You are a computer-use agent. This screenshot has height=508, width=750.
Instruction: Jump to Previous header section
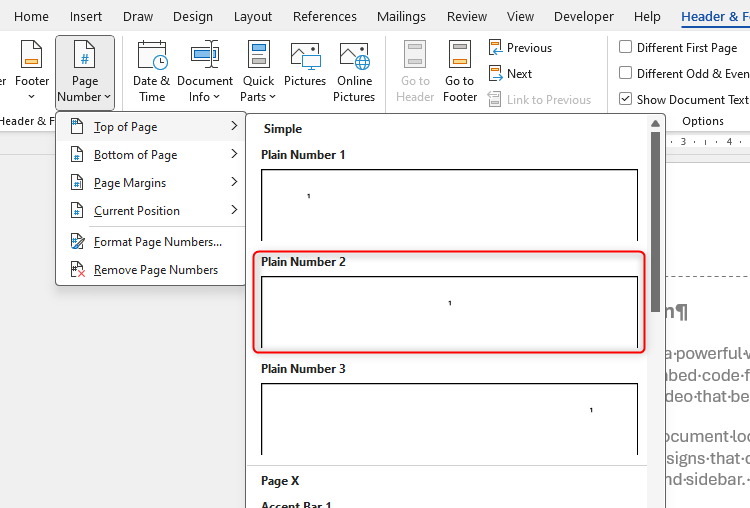(x=520, y=48)
